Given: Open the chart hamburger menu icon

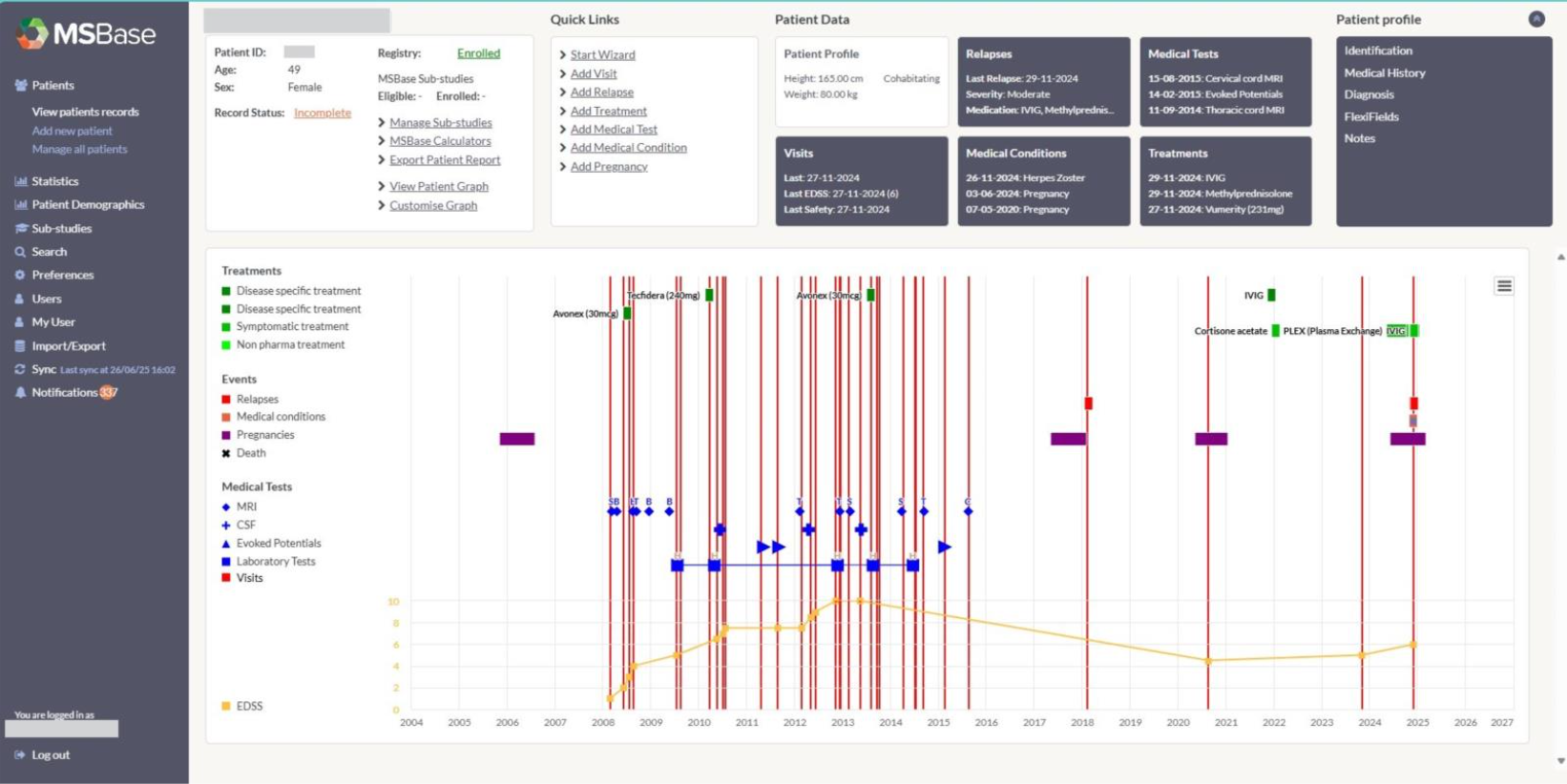Looking at the screenshot, I should (x=1504, y=286).
